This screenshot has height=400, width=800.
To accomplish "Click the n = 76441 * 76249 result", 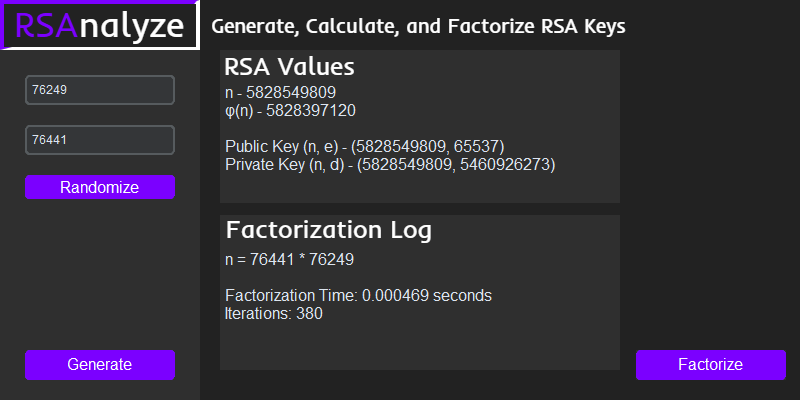I will tap(289, 259).
